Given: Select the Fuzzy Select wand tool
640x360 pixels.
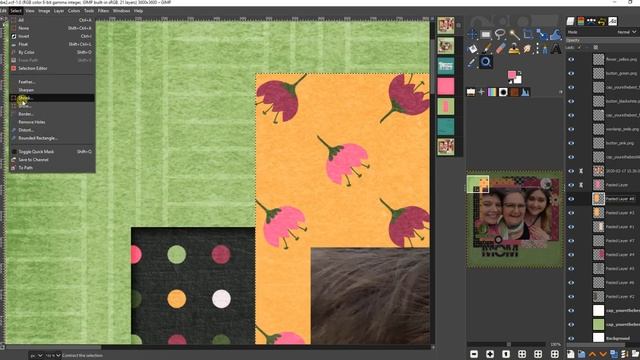Looking at the screenshot, I should [x=514, y=34].
